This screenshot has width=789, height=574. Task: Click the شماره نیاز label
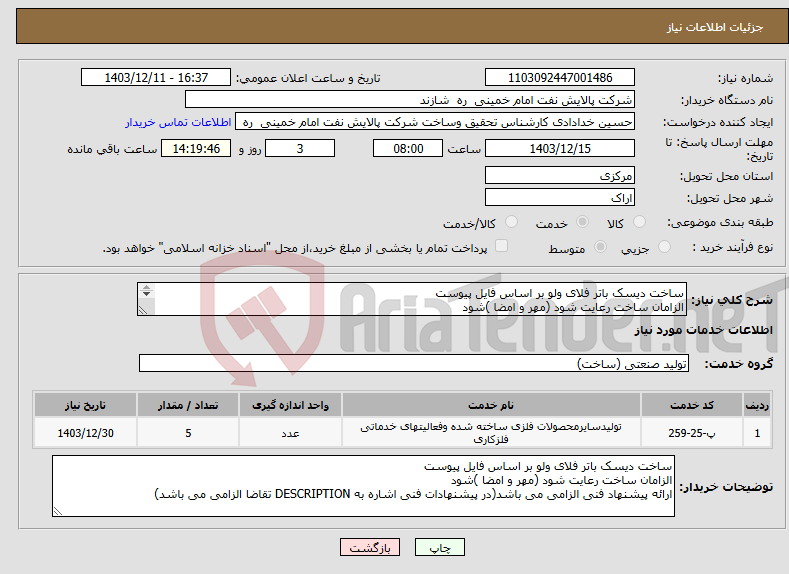745,78
